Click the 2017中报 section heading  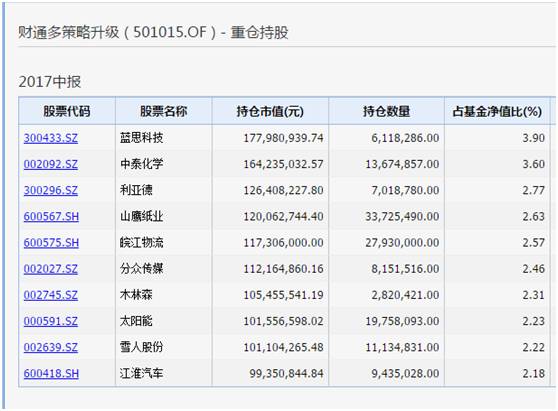50,82
